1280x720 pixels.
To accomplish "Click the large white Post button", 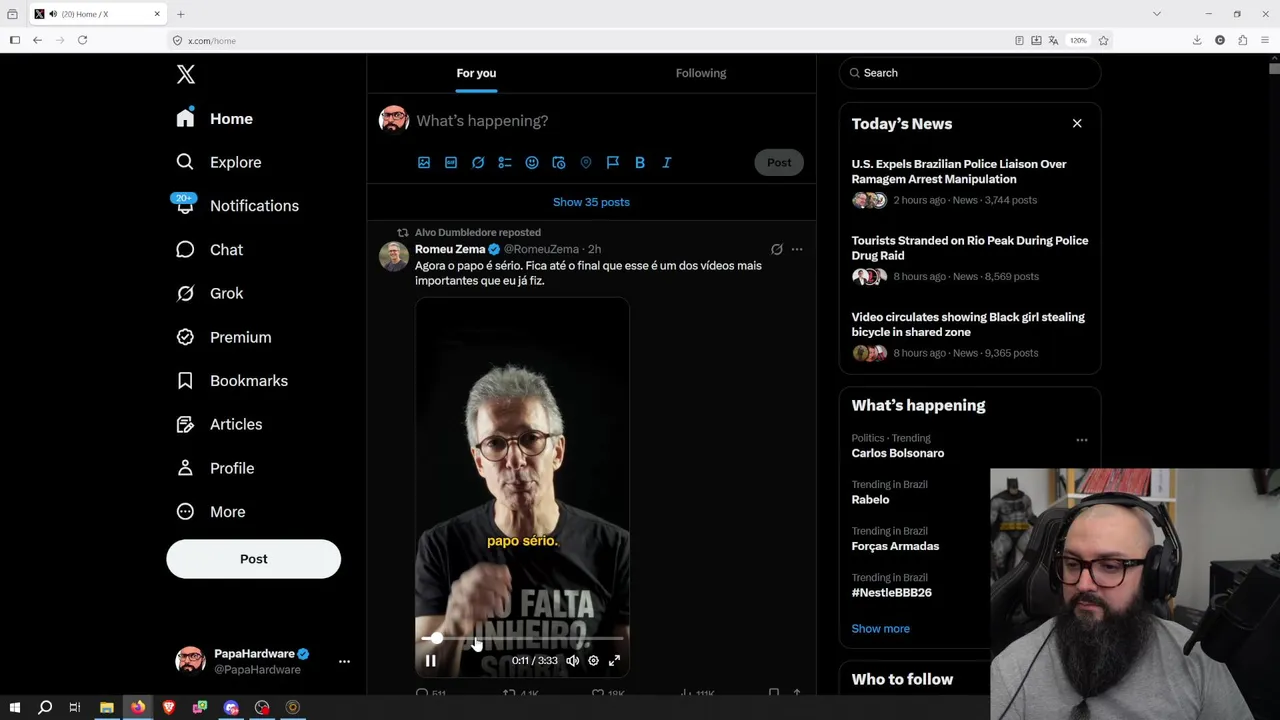I will 253,559.
